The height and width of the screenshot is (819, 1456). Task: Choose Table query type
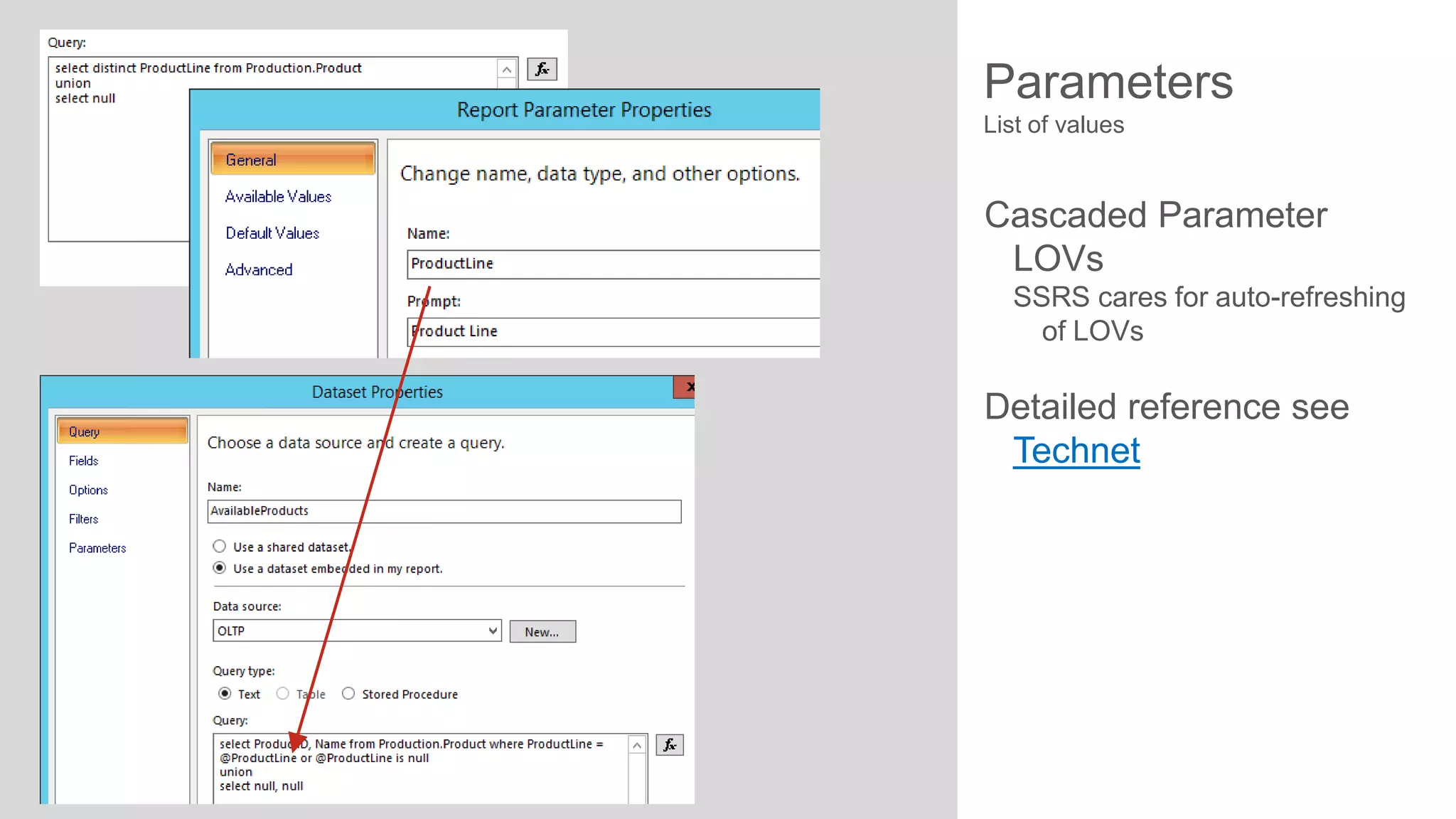pos(283,693)
